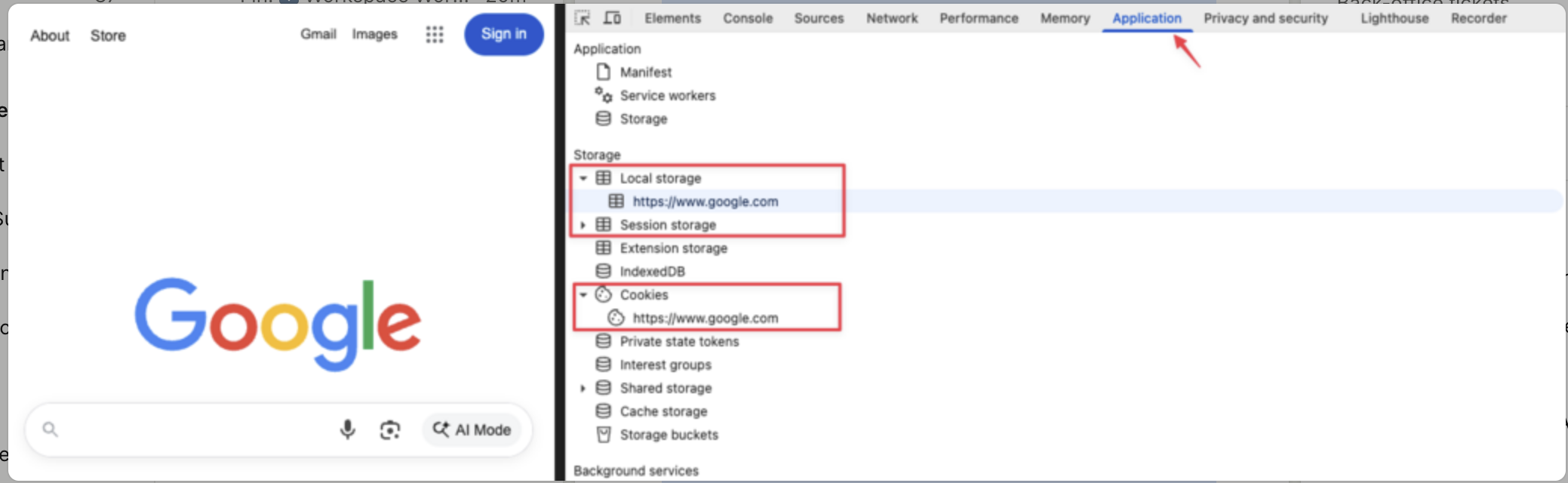Start voice search with microphone icon
This screenshot has height=483, width=1568.
coord(347,429)
